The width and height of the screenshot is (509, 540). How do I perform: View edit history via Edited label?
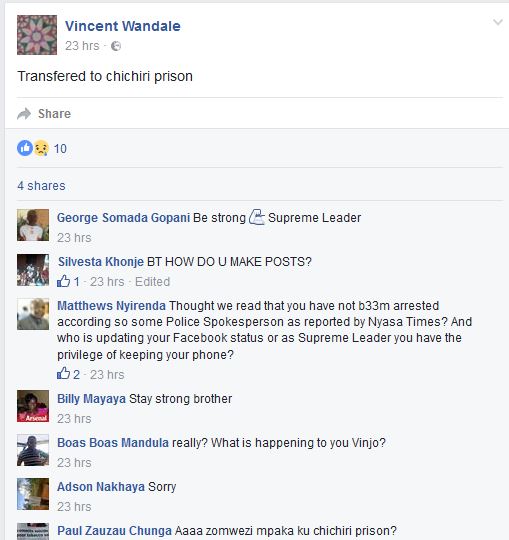click(x=153, y=282)
